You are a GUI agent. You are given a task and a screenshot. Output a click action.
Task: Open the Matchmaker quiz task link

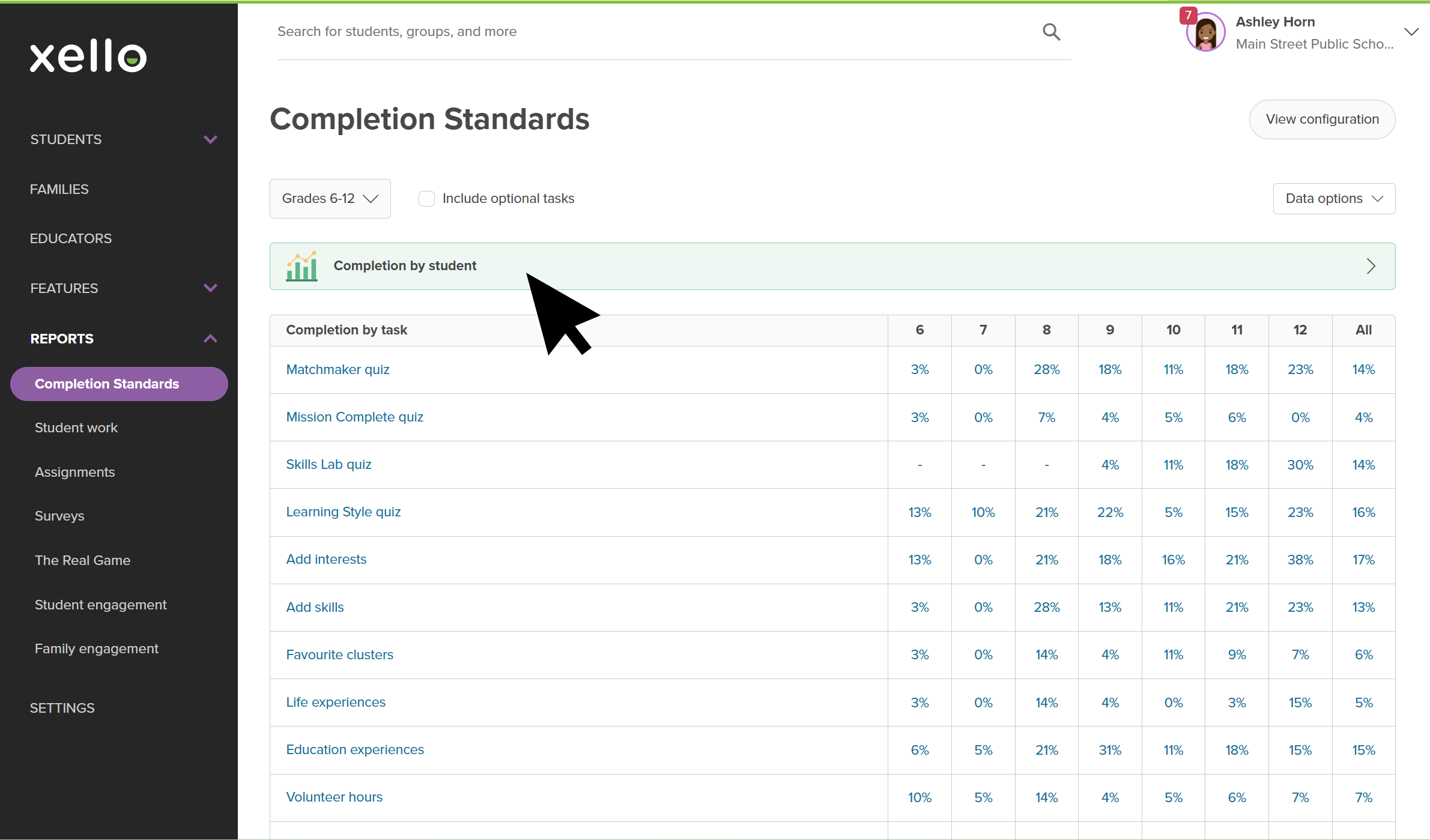click(x=338, y=369)
